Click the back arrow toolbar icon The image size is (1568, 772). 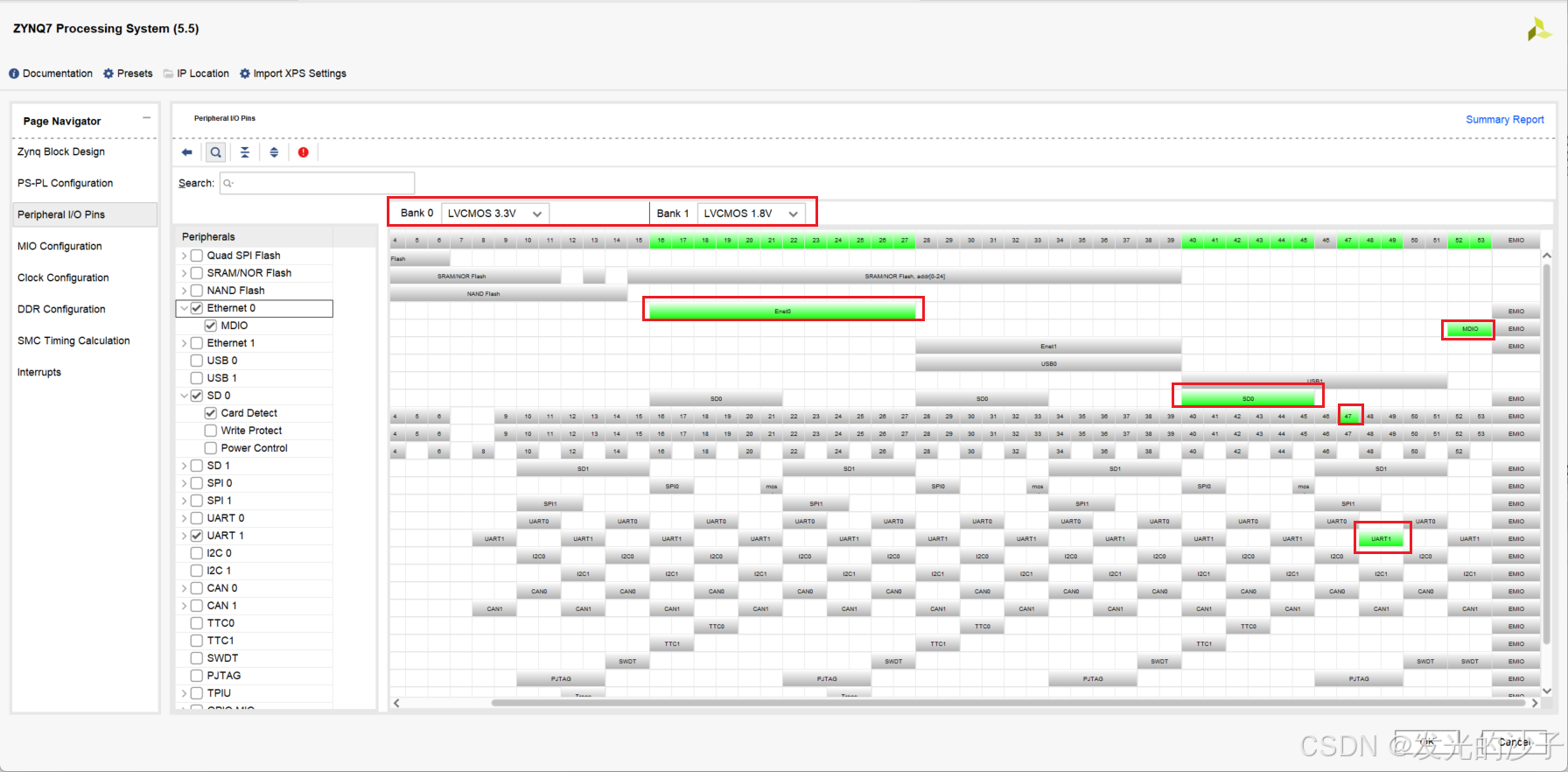click(x=186, y=152)
